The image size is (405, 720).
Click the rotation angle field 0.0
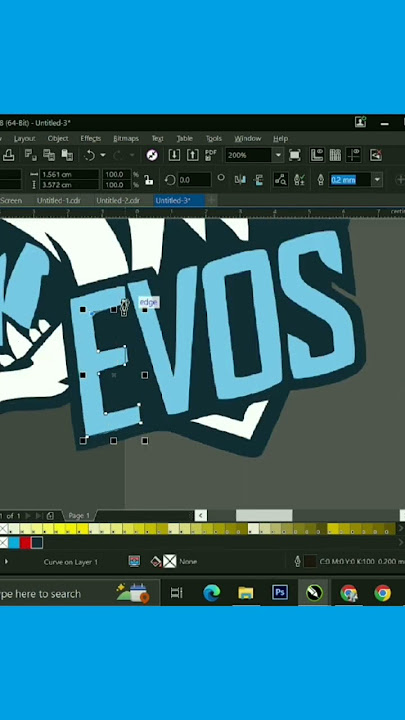[x=194, y=180]
